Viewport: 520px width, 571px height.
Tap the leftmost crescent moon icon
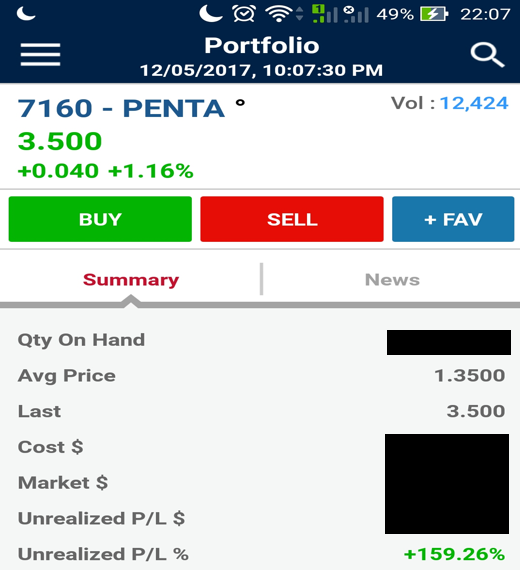(x=26, y=13)
